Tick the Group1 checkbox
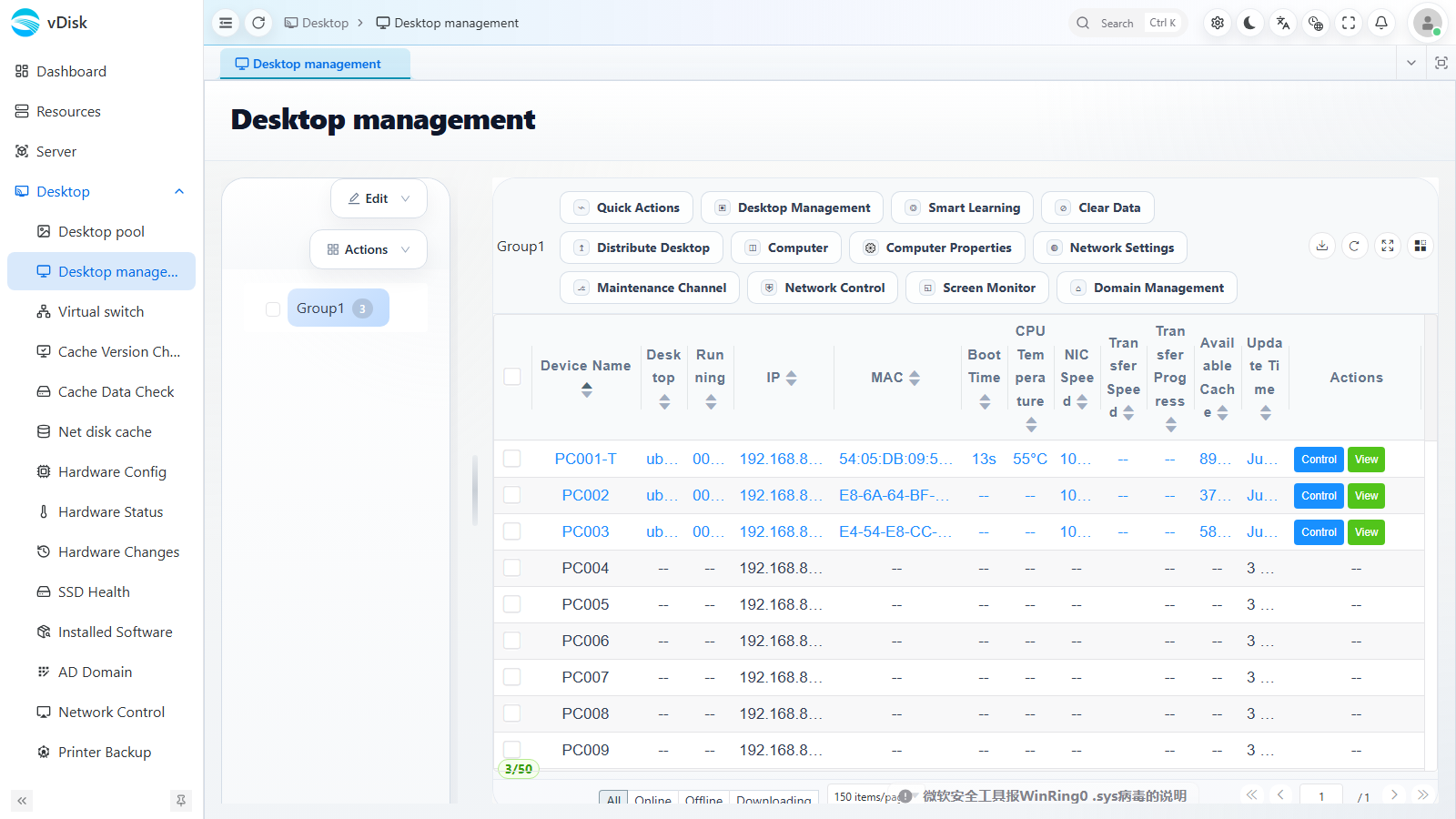This screenshot has width=1456, height=819. (273, 308)
